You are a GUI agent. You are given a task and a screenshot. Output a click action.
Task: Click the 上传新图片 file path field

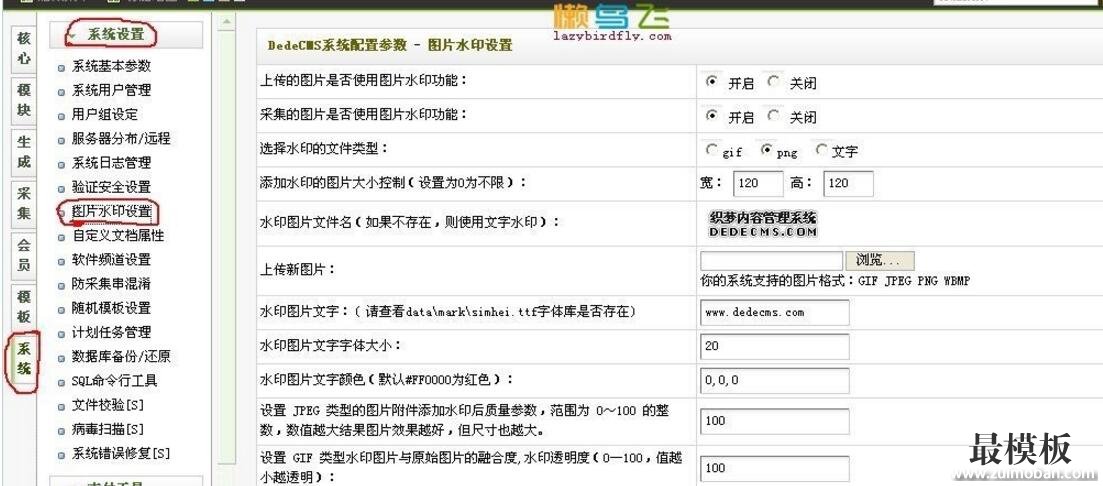(772, 261)
